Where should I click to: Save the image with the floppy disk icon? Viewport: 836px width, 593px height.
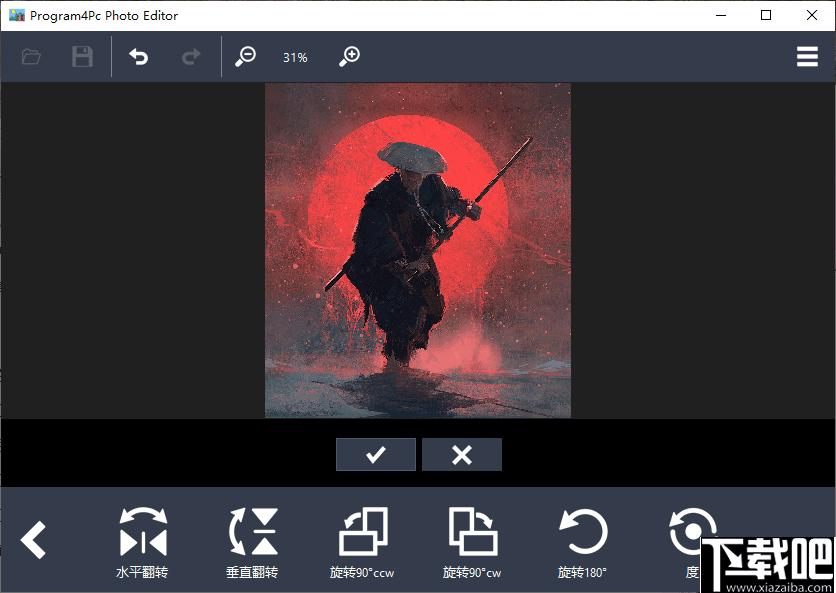pos(83,57)
